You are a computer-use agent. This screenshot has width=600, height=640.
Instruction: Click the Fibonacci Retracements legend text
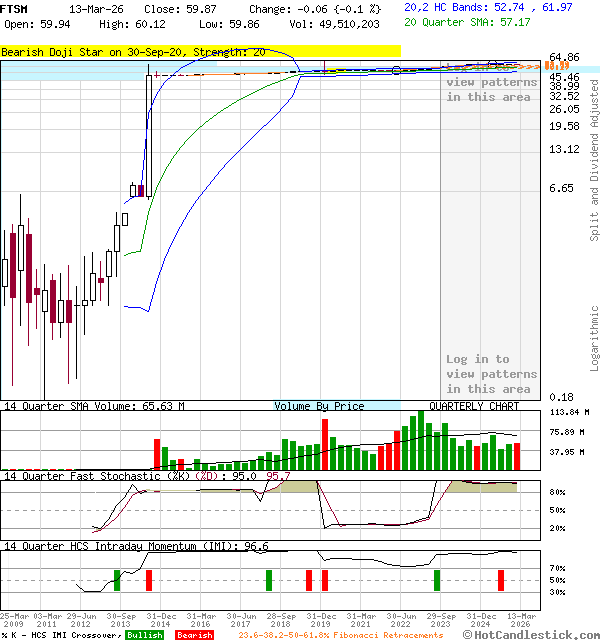tap(341, 635)
